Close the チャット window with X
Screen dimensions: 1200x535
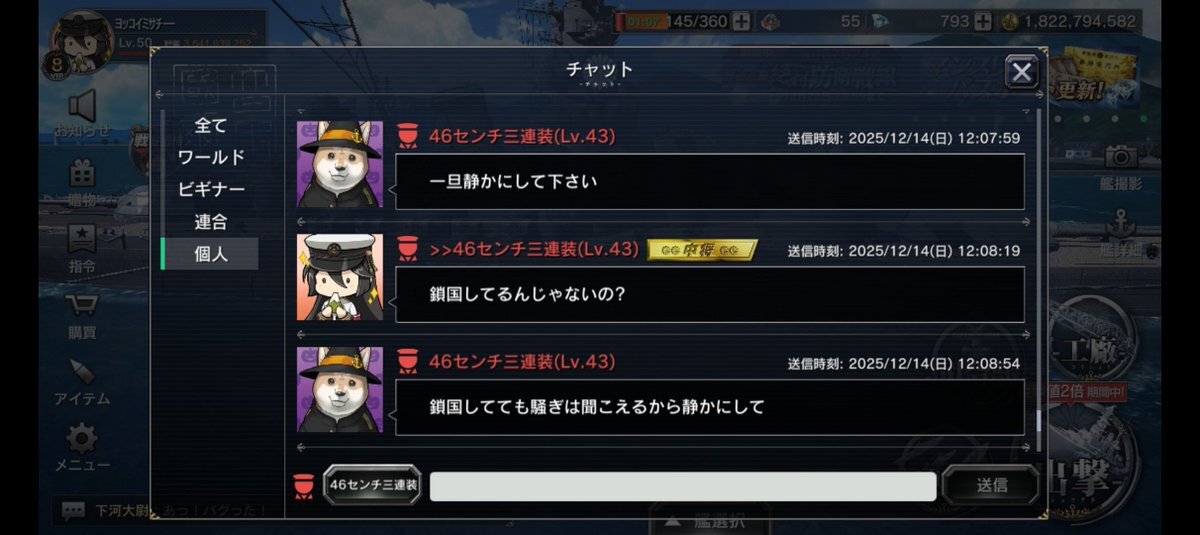1021,72
